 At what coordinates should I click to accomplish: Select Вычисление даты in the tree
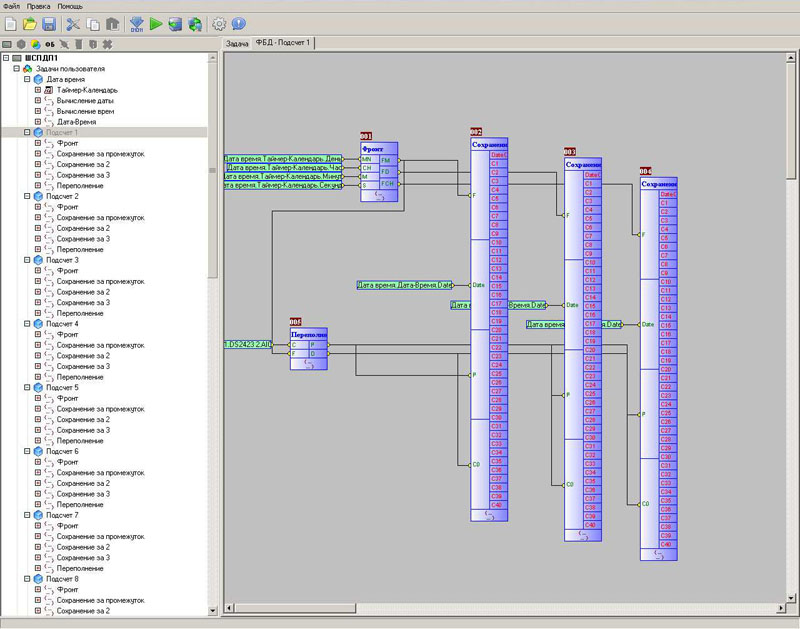pyautogui.click(x=85, y=101)
